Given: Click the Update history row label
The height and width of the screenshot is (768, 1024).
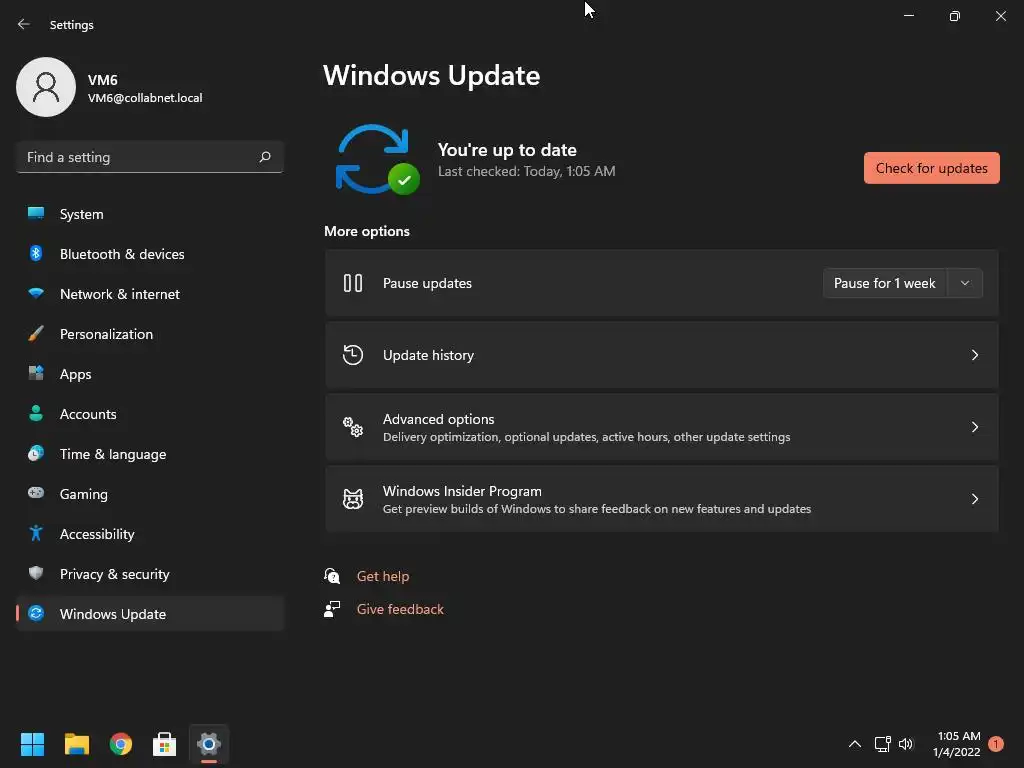Looking at the screenshot, I should (428, 355).
